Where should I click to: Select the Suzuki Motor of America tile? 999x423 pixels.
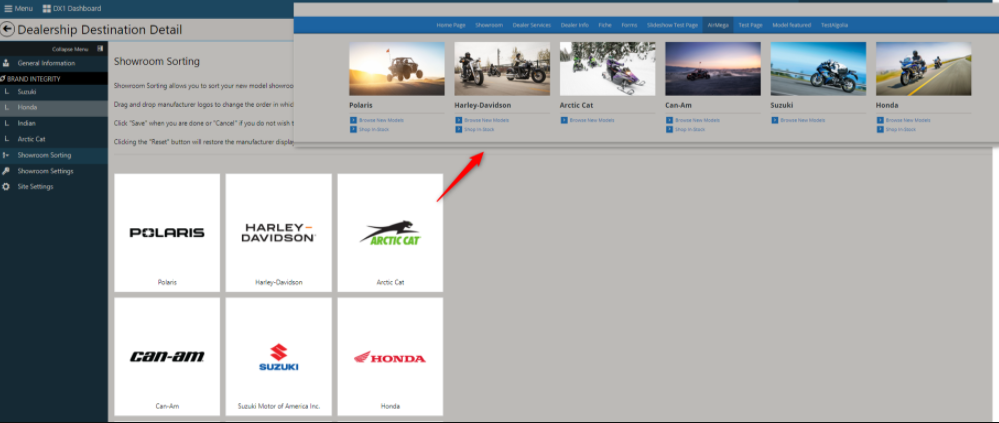click(278, 357)
